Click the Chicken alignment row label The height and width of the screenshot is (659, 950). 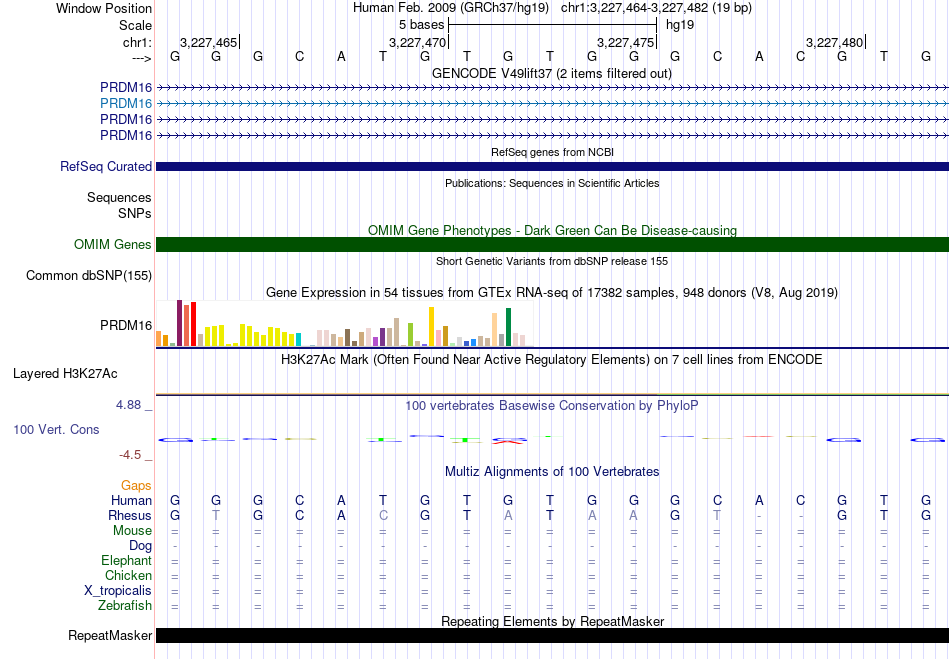[128, 575]
